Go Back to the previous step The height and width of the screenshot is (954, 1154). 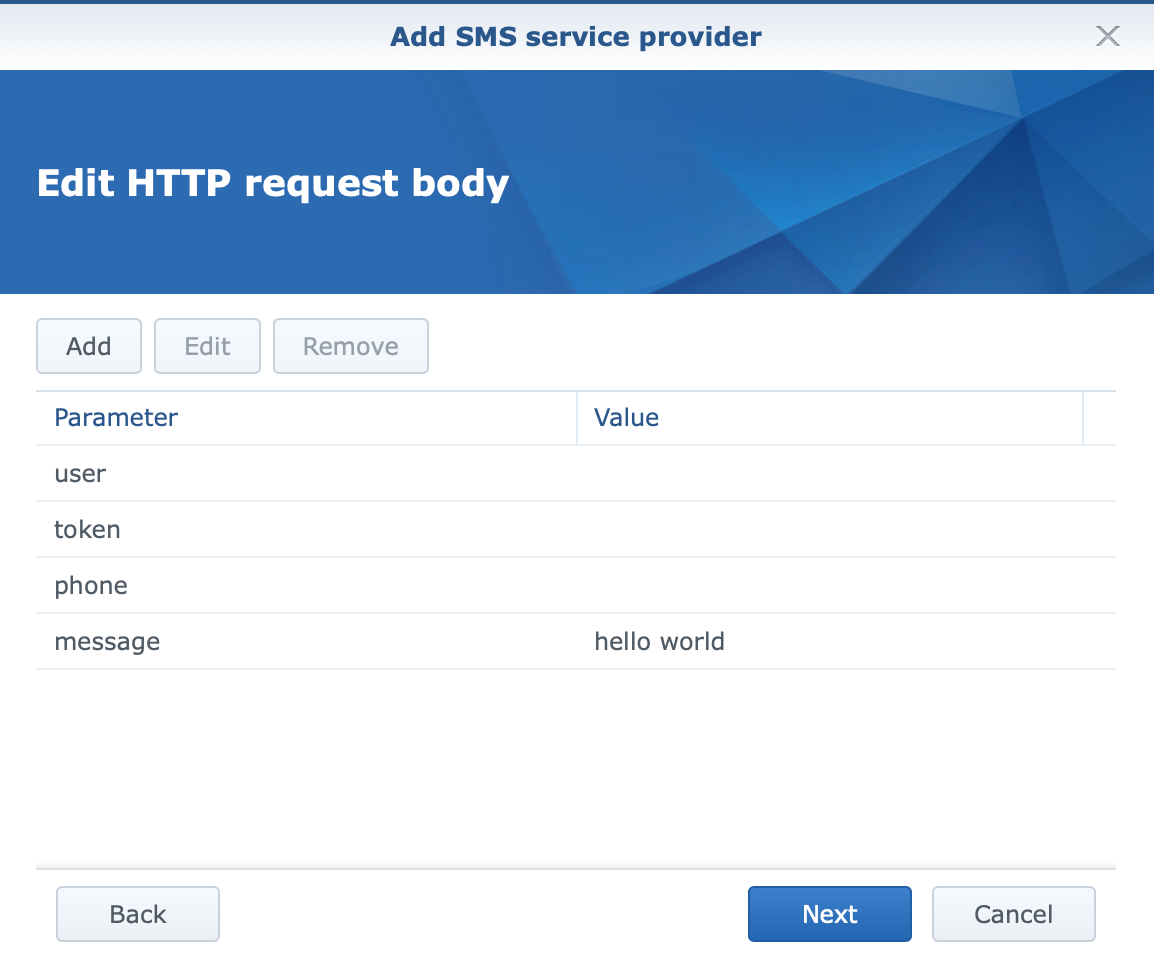tap(138, 914)
